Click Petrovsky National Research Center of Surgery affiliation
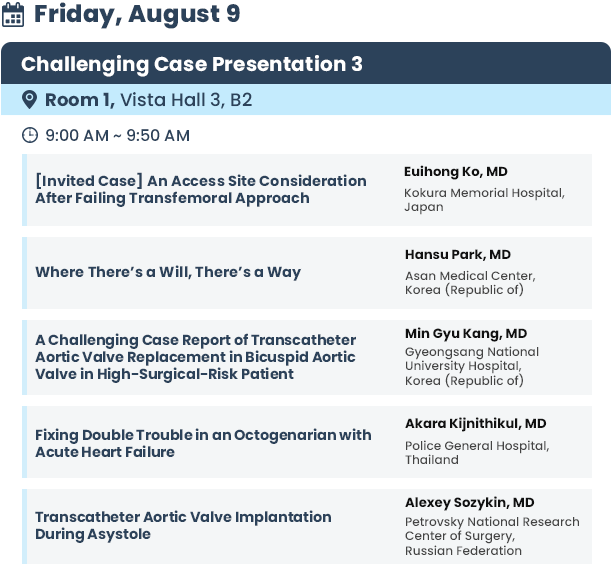The height and width of the screenshot is (566, 612). (x=492, y=536)
